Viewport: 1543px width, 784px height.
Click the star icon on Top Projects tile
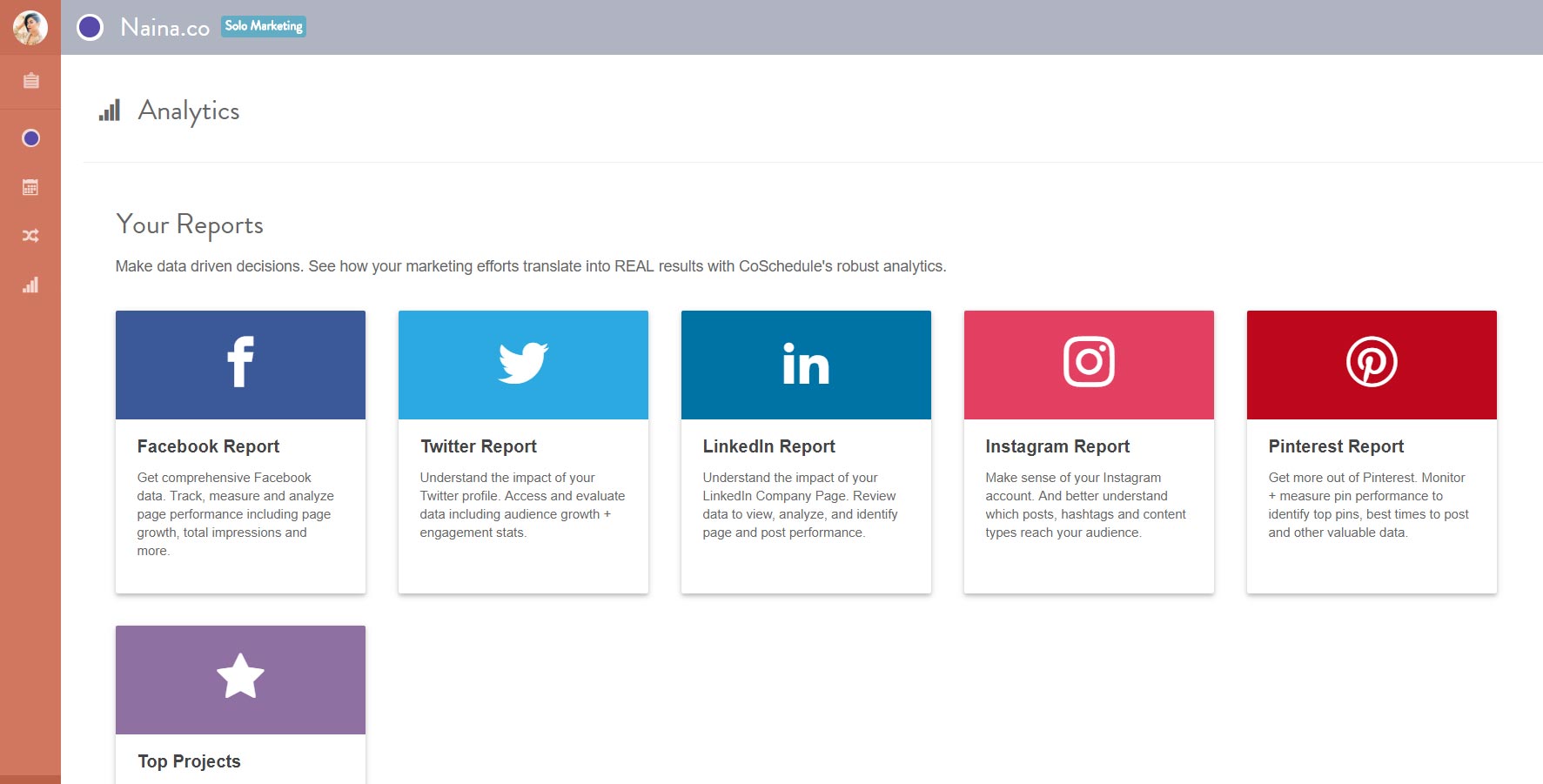[240, 676]
